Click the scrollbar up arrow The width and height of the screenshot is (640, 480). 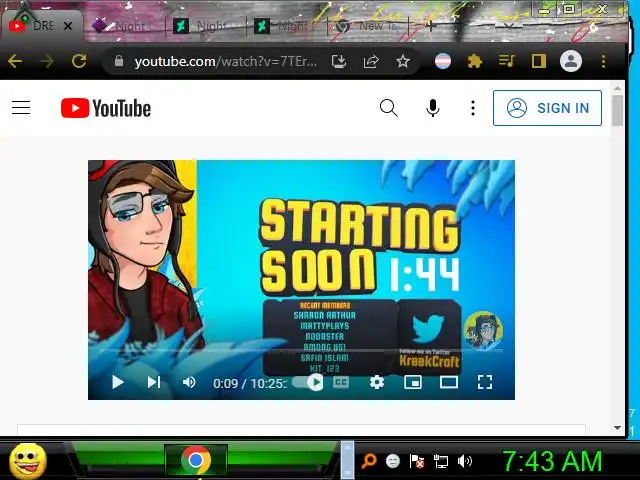617,89
